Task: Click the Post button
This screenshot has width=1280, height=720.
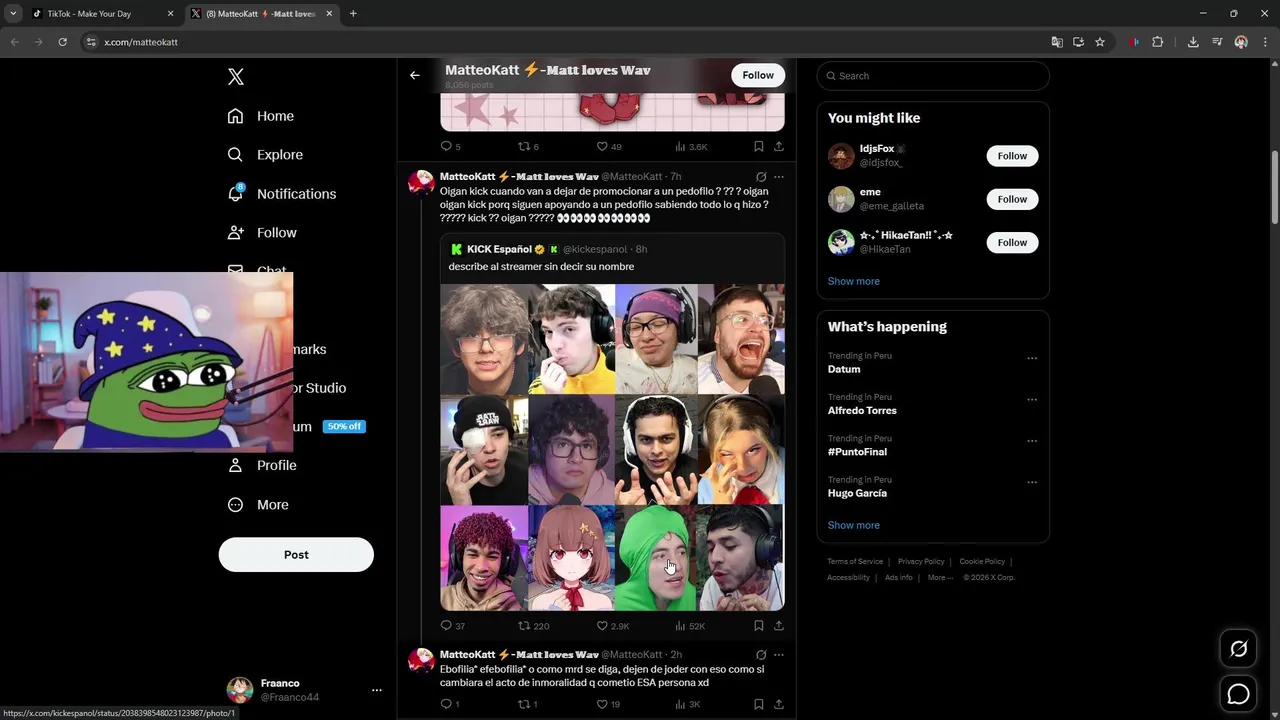Action: pyautogui.click(x=296, y=555)
